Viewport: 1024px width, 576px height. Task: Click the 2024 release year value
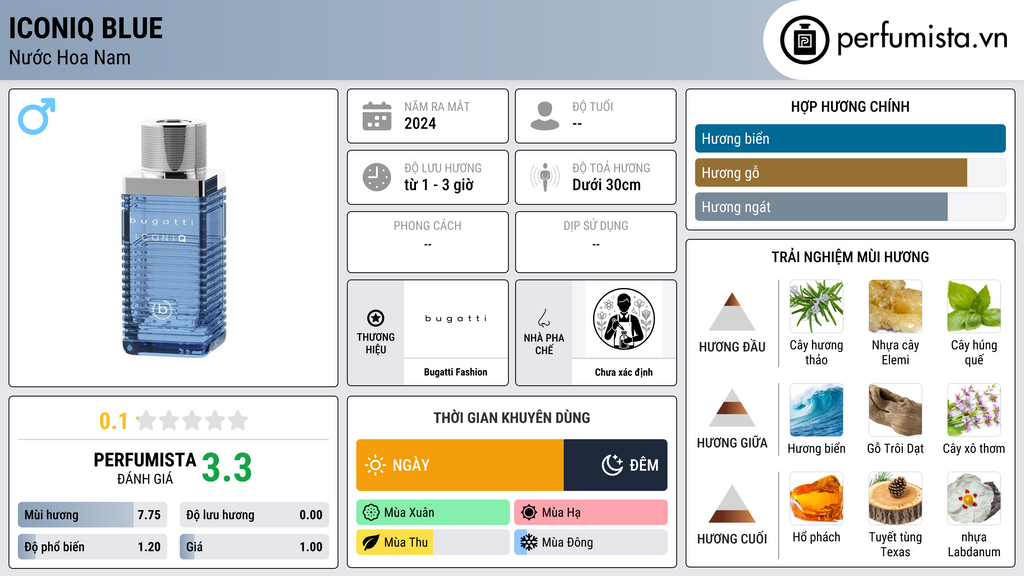(420, 123)
